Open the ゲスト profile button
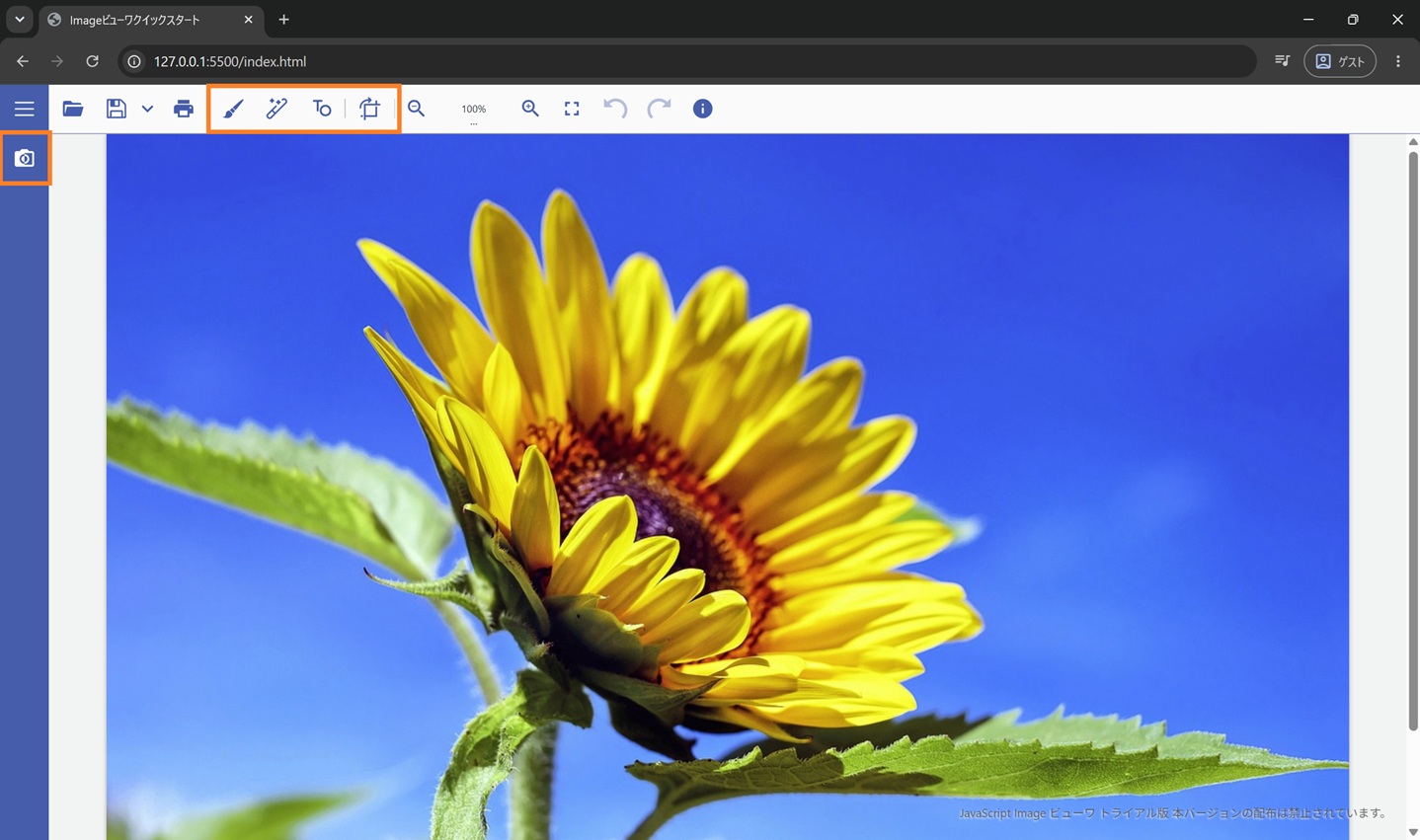Viewport: 1420px width, 840px height. pos(1340,61)
